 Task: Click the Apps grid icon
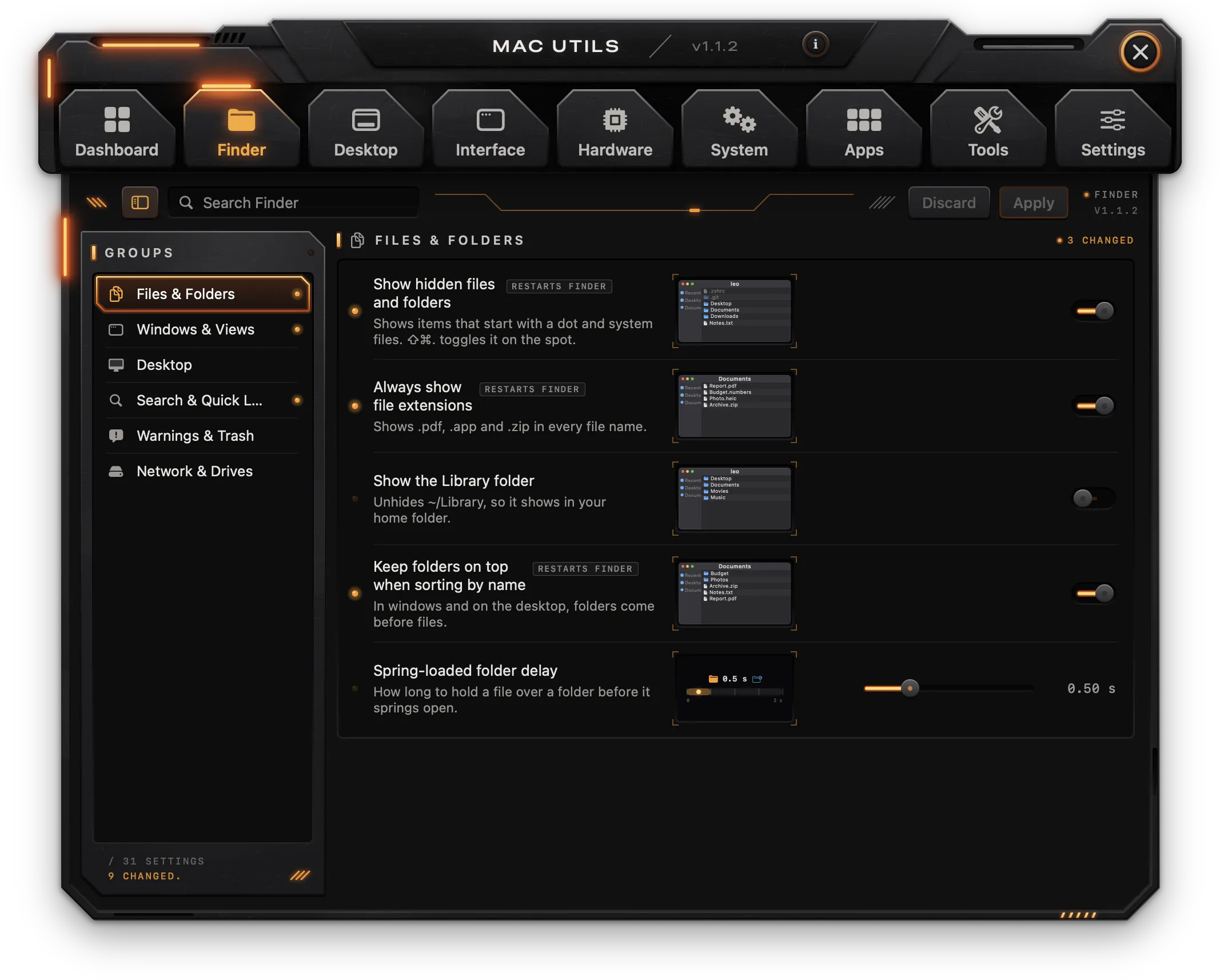coord(864,119)
